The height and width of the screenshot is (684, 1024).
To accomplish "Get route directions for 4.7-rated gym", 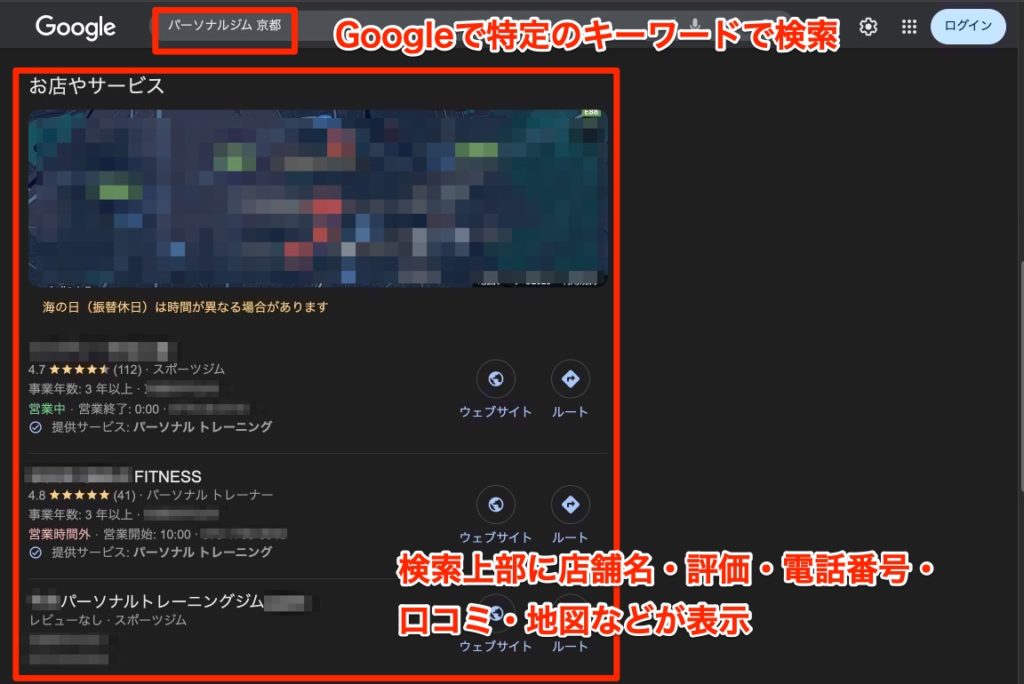I will (570, 379).
